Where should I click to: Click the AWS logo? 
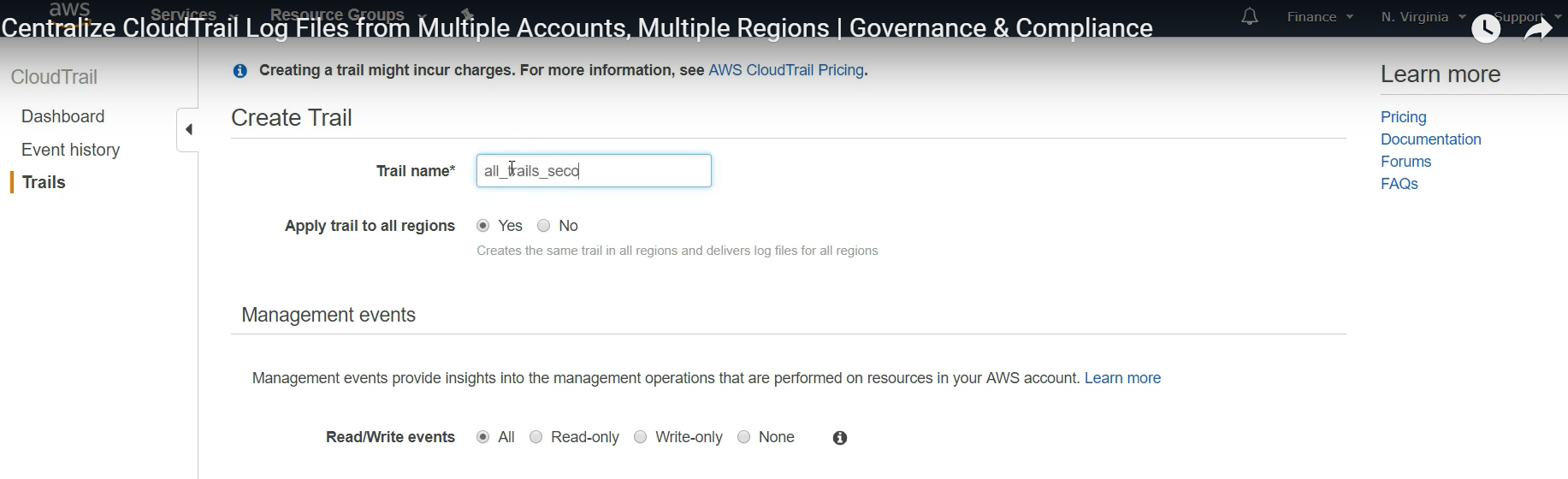[70, 12]
